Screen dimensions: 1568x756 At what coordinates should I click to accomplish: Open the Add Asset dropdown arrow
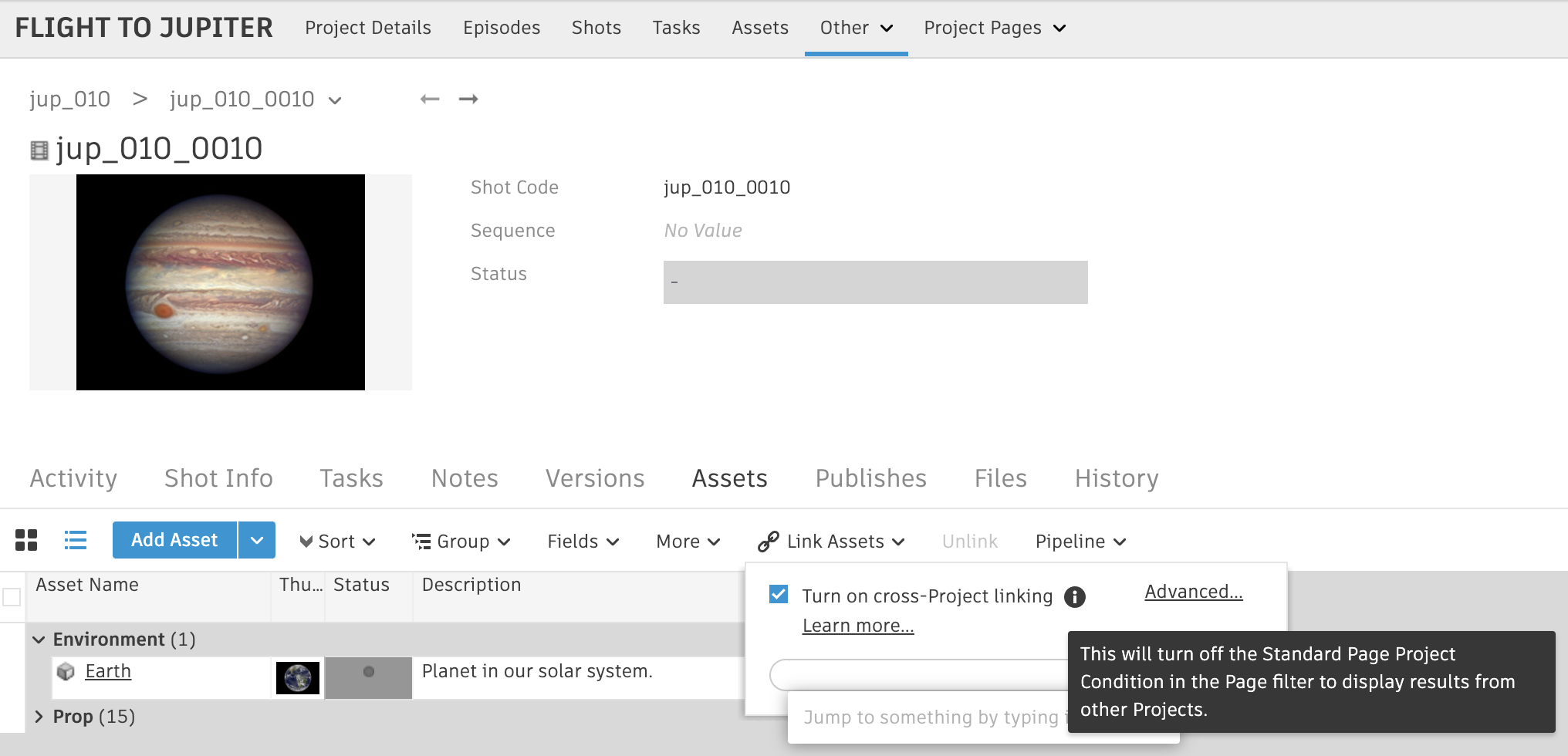[x=257, y=540]
